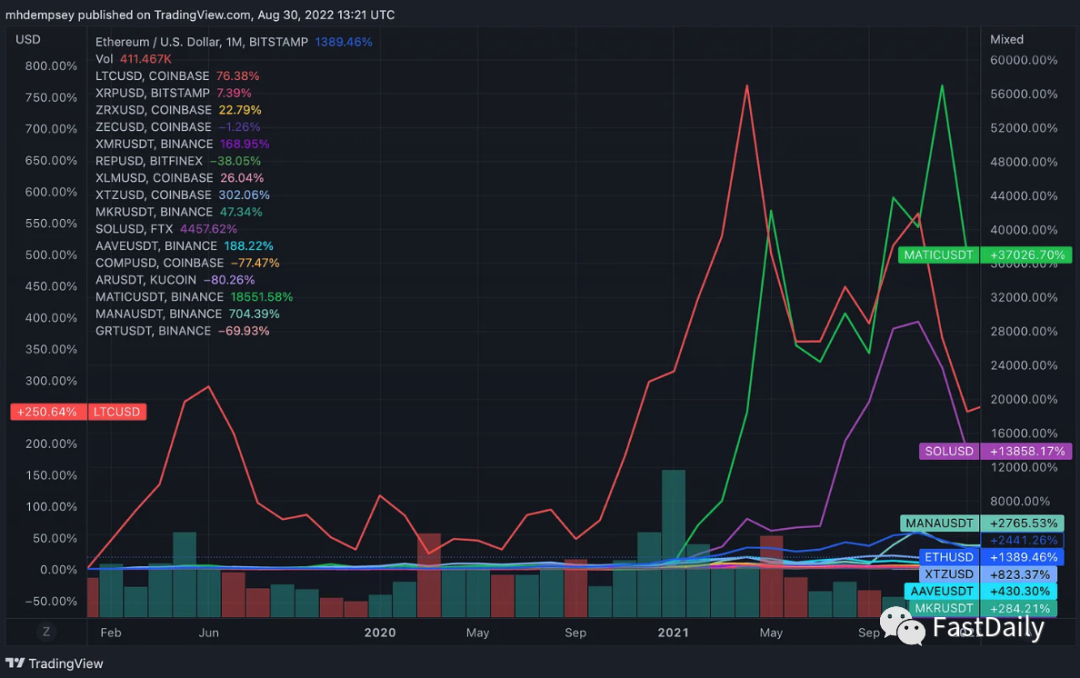Click the MKRUSDT +284.21% price label
The image size is (1080, 678).
click(982, 608)
